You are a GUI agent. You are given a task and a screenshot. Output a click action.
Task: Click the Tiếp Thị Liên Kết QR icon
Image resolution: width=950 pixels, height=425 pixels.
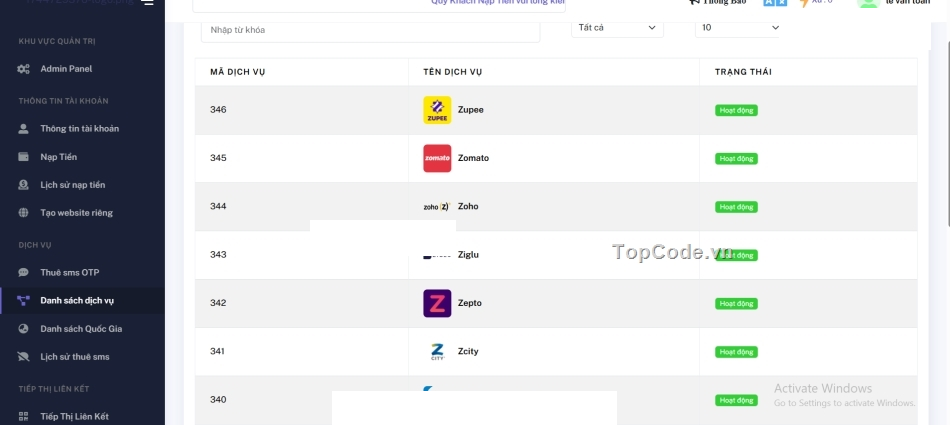(24, 417)
